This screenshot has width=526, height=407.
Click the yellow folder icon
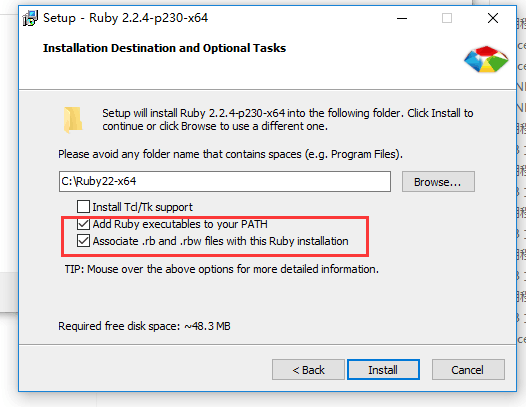[73, 120]
